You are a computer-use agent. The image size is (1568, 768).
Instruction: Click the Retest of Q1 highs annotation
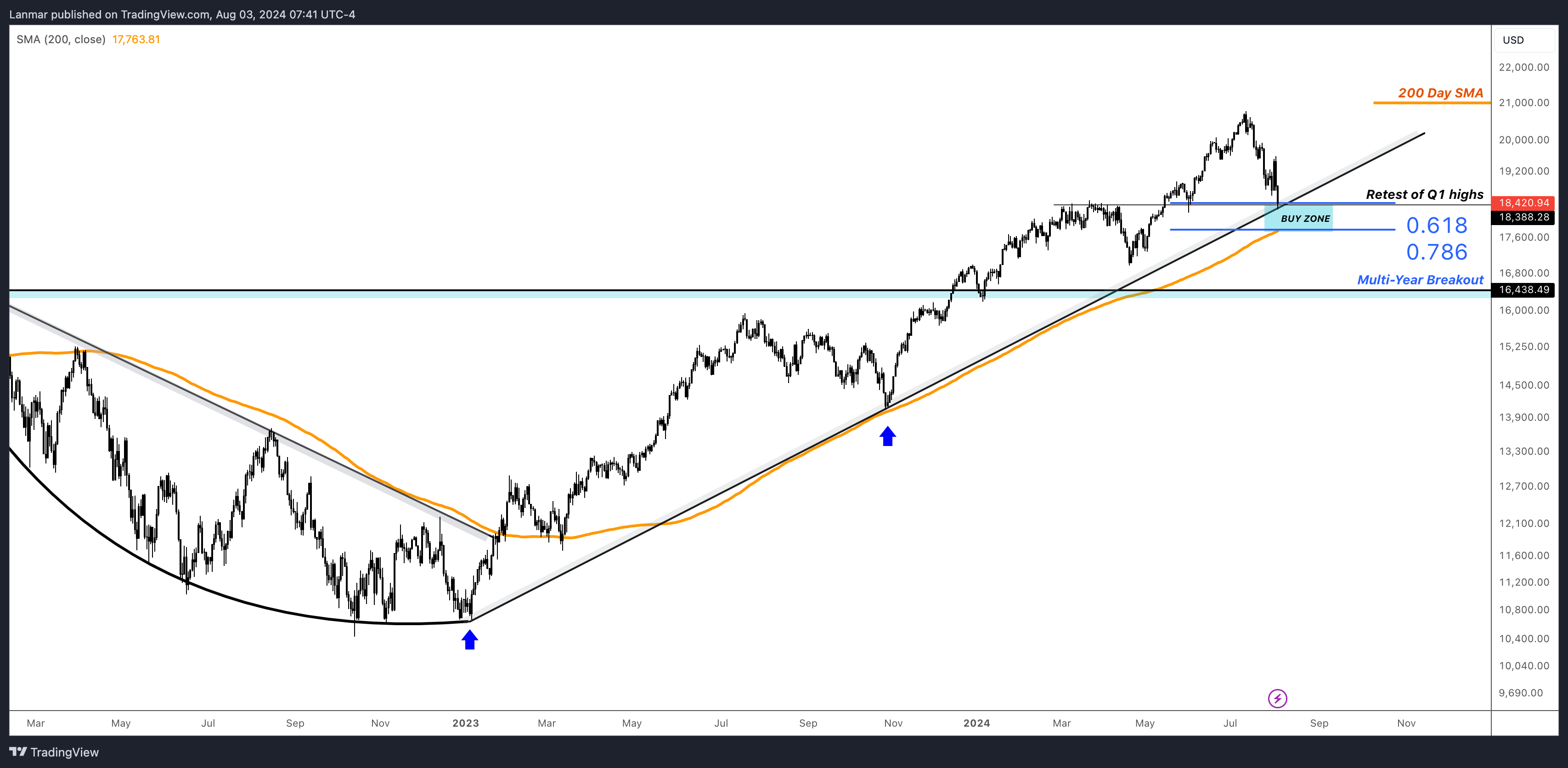(x=1424, y=195)
